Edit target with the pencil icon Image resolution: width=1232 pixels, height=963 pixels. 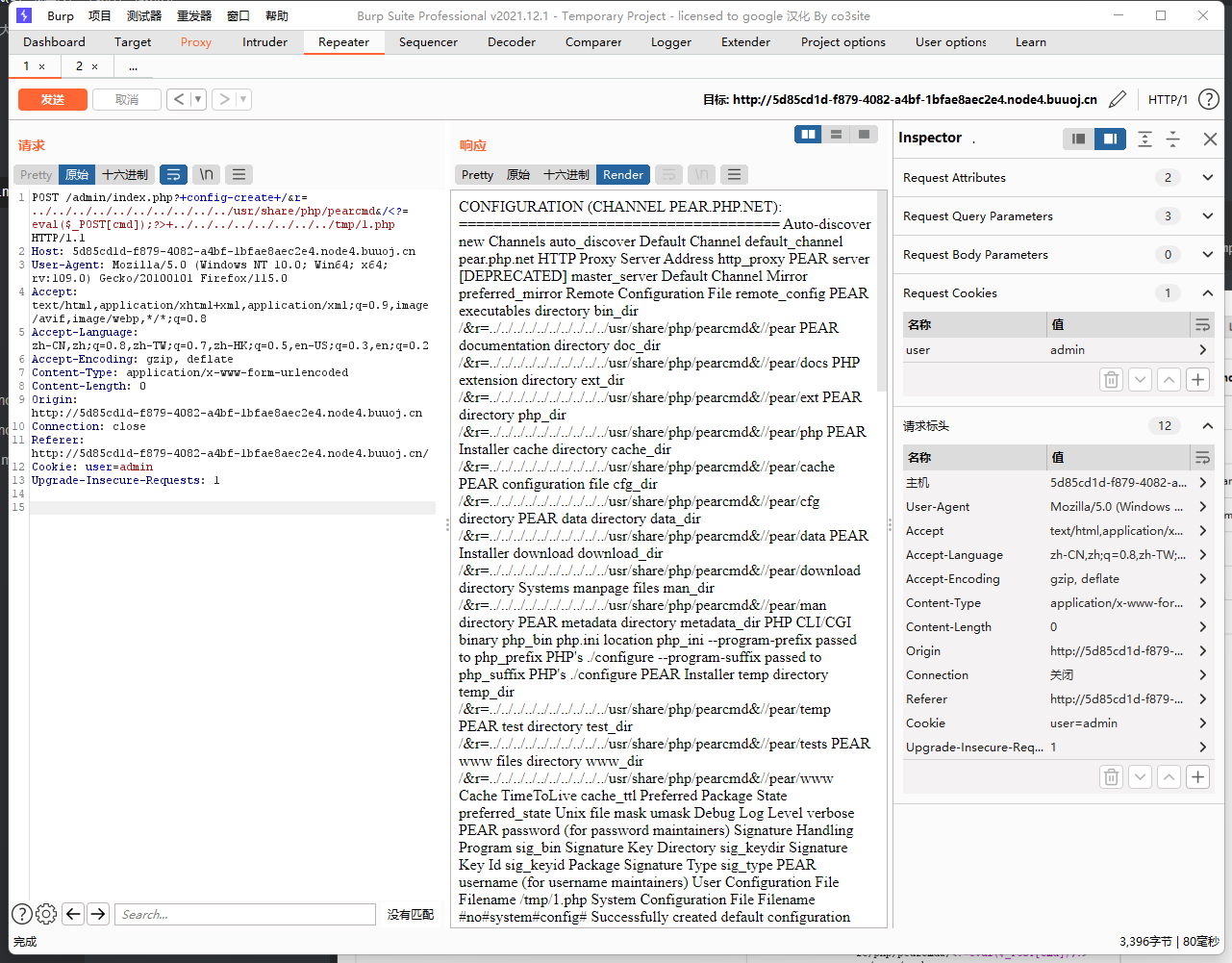pos(1118,99)
